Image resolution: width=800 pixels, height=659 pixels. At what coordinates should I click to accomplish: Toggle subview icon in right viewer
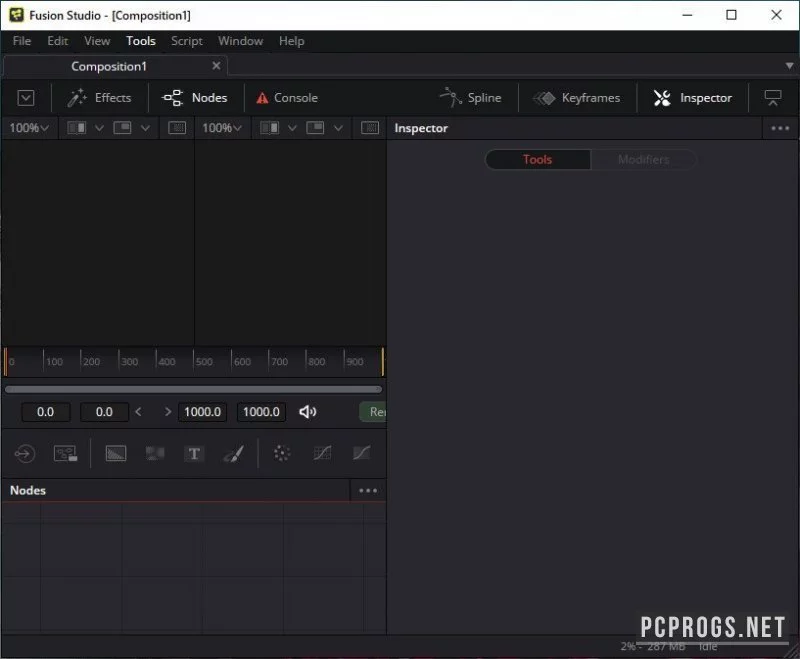click(x=315, y=128)
